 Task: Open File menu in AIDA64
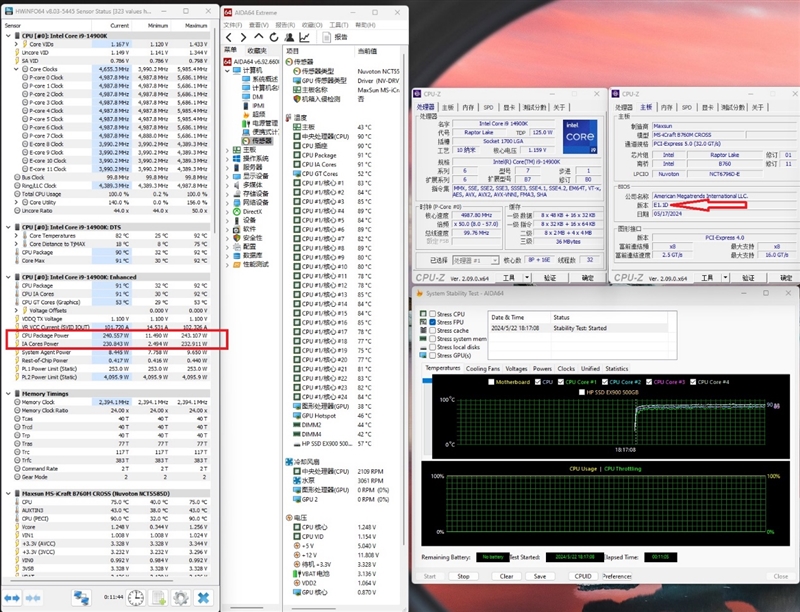(233, 24)
